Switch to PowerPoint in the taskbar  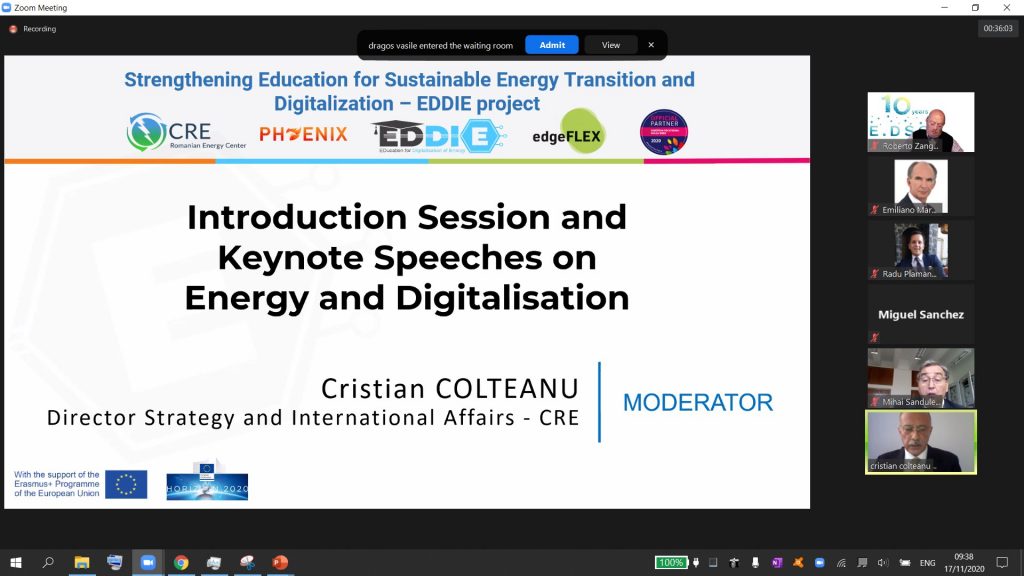coord(278,562)
